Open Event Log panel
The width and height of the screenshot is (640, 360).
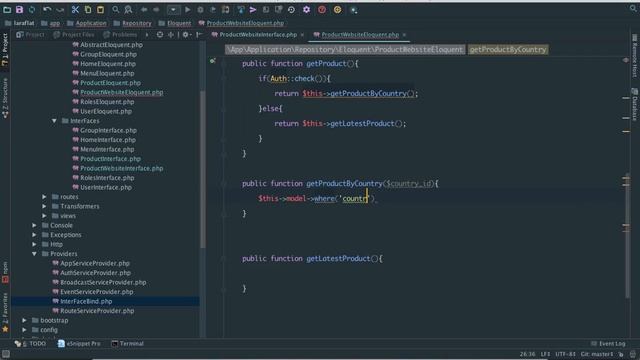point(608,344)
